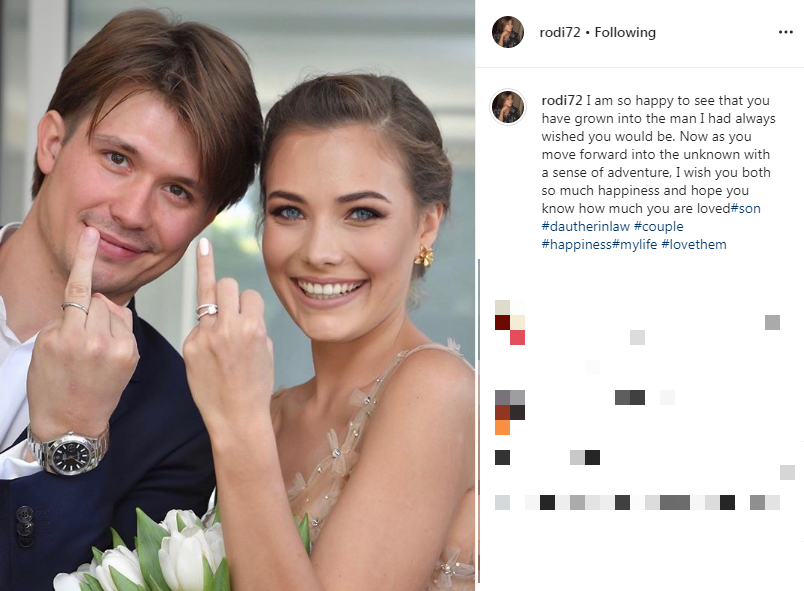
Task: Open the #lovethem hashtag
Action: pyautogui.click(x=694, y=244)
